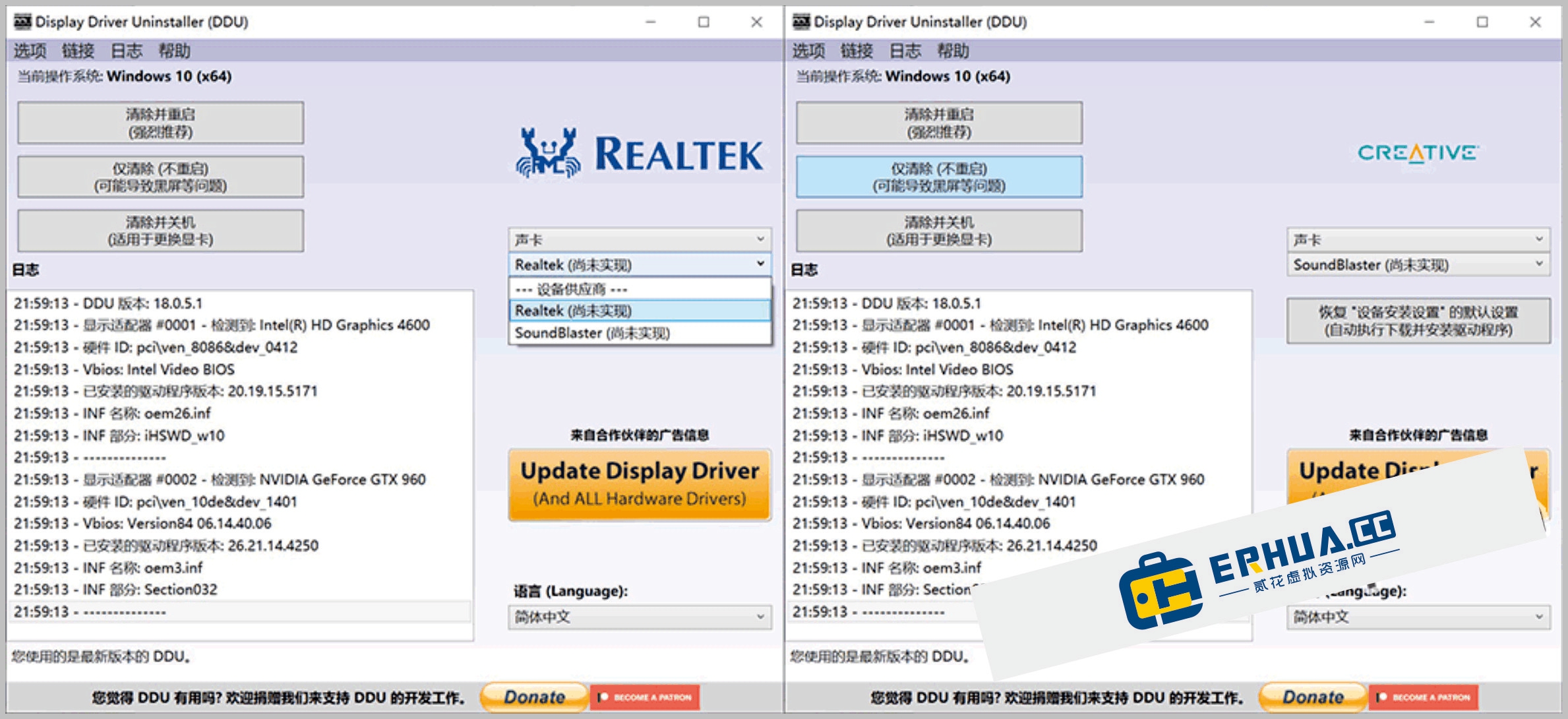
Task: Click the DDU app icon in right title bar
Action: tap(801, 22)
